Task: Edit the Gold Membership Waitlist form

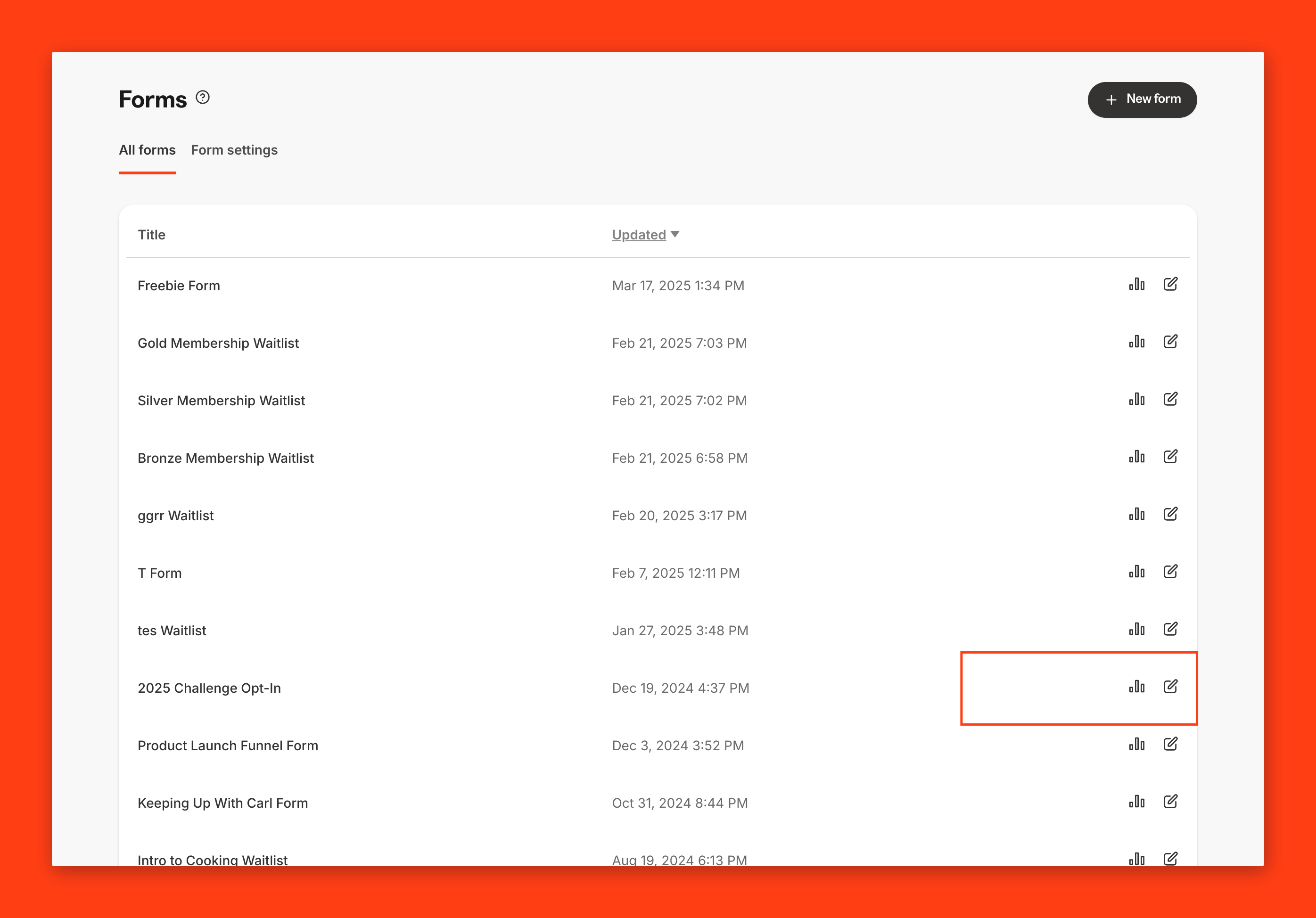Action: click(x=1170, y=342)
